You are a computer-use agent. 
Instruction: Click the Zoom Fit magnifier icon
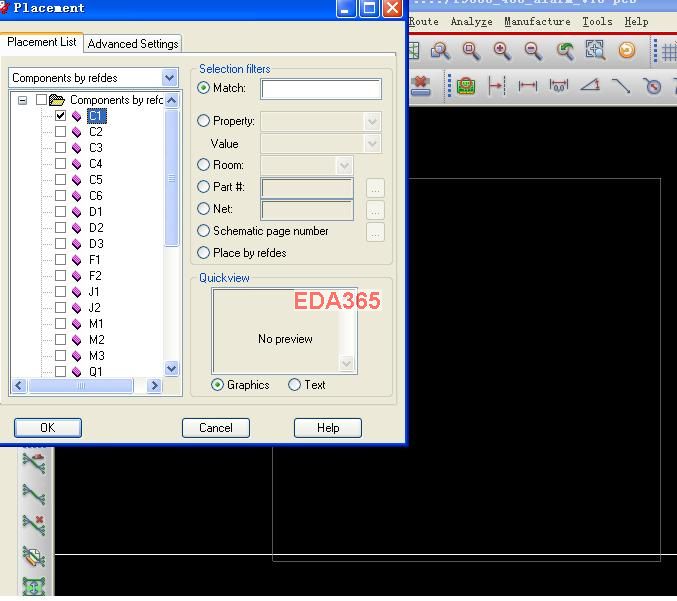pyautogui.click(x=471, y=51)
